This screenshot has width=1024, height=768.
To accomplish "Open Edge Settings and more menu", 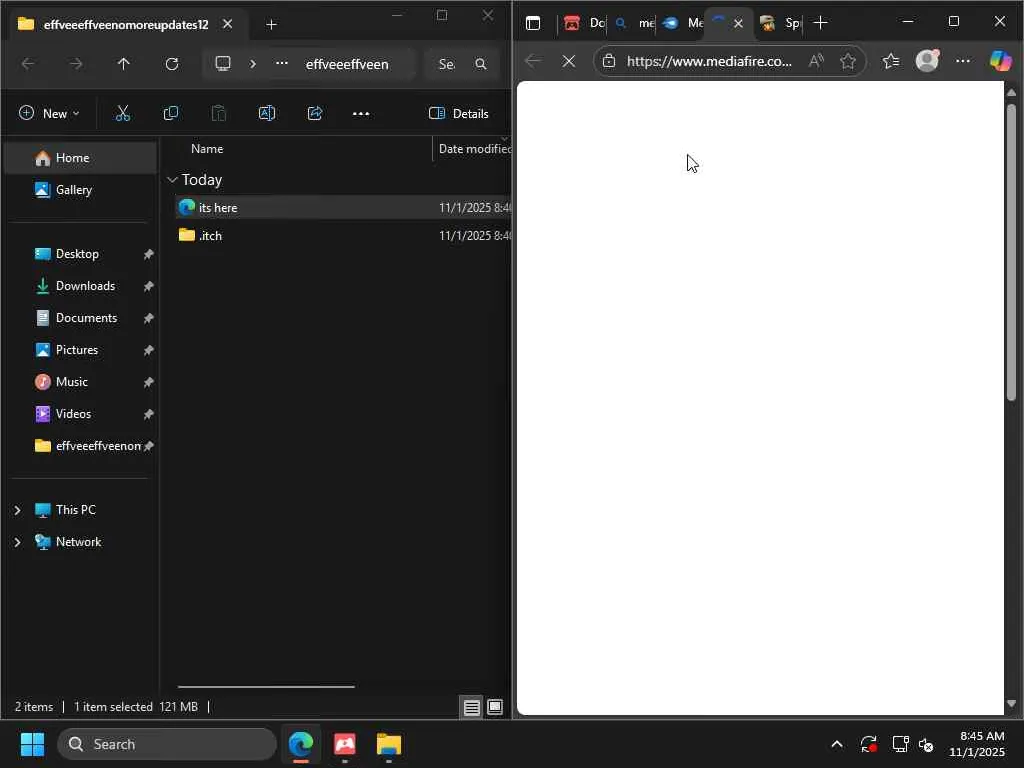I will pyautogui.click(x=963, y=61).
